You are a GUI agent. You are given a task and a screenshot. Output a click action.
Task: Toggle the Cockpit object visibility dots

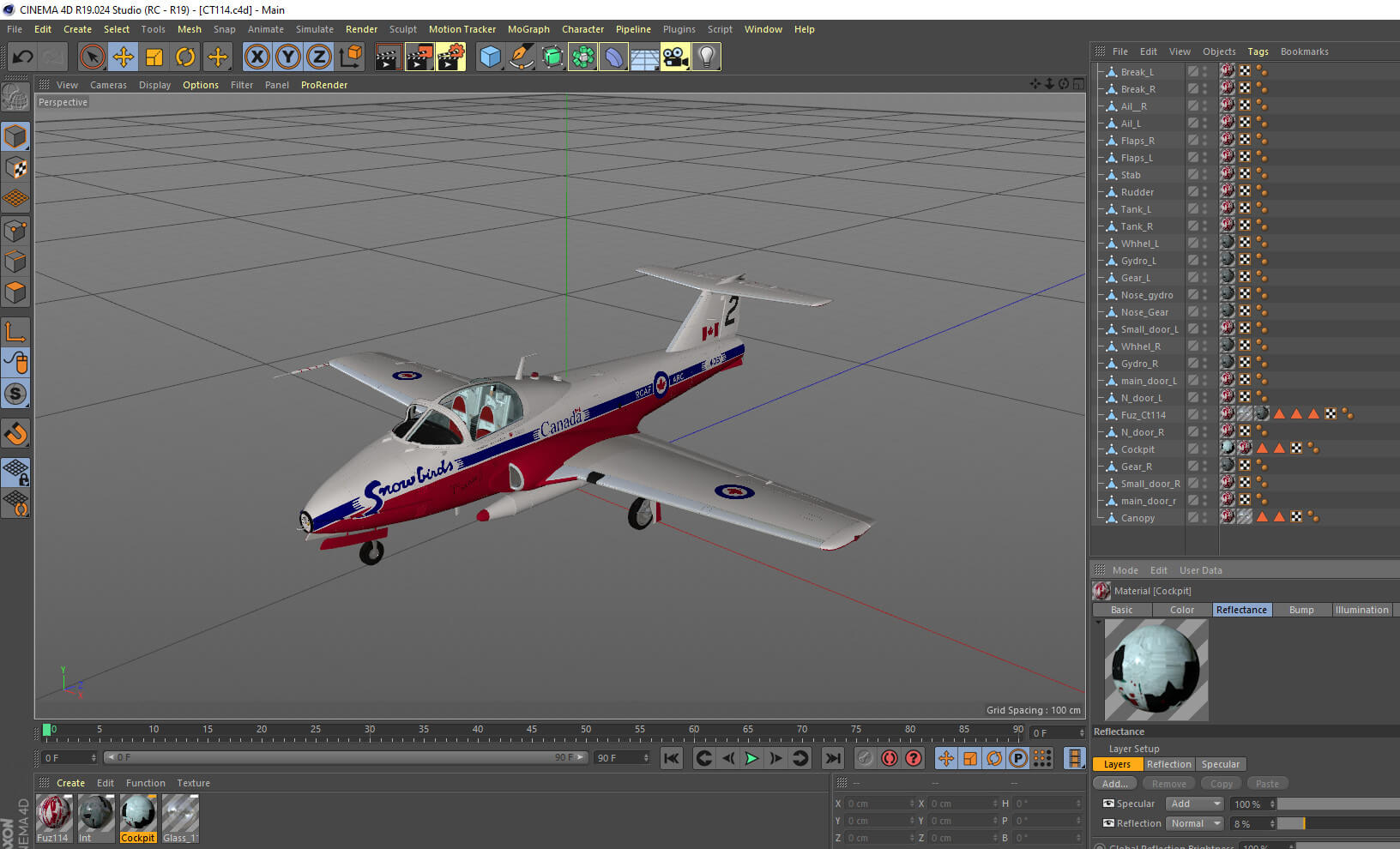click(x=1204, y=449)
